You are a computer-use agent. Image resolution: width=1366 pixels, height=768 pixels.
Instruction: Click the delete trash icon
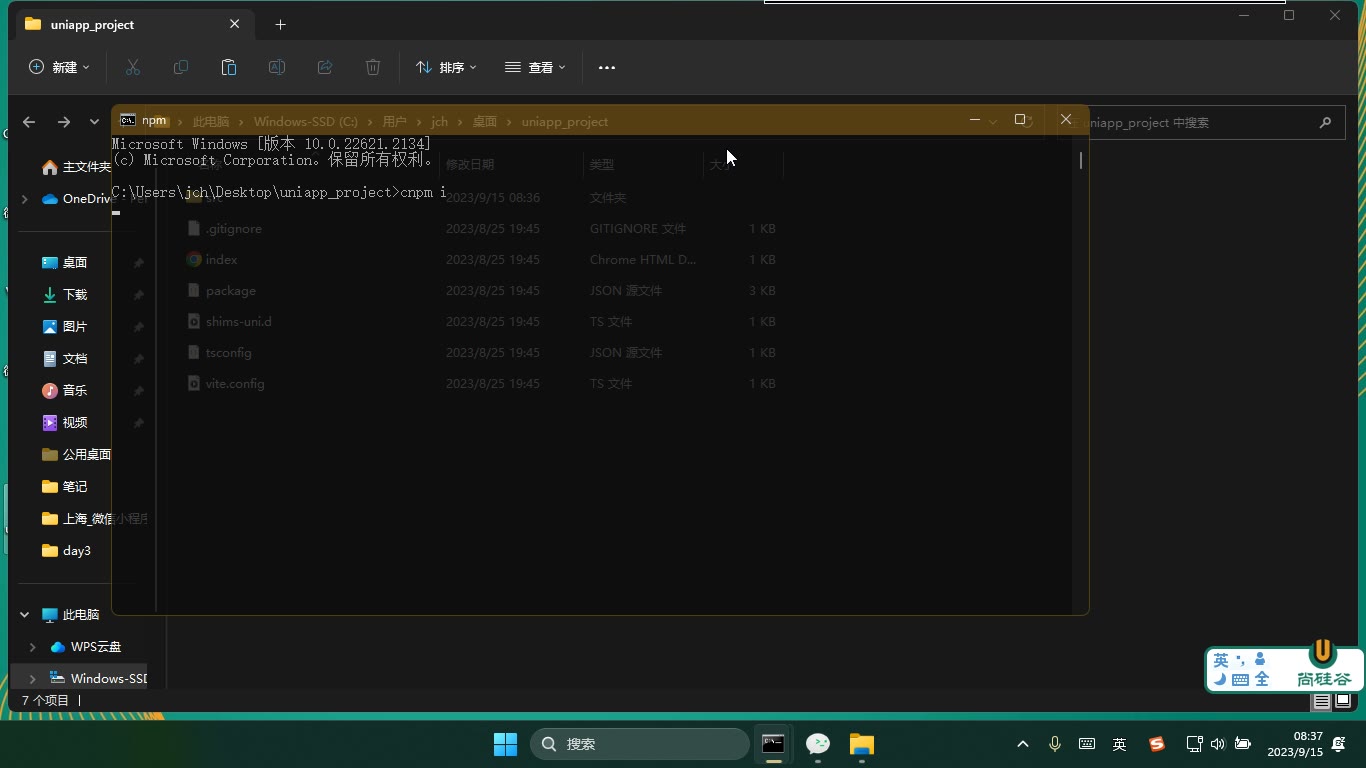[x=373, y=67]
